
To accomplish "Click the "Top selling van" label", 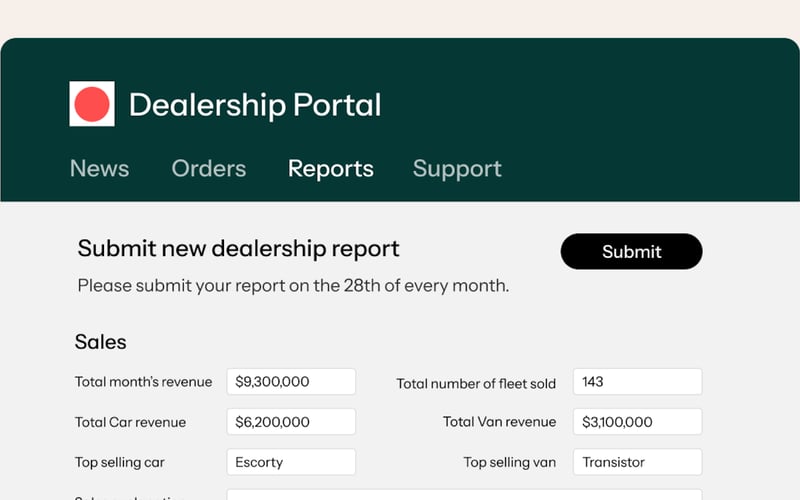I will coord(509,463).
